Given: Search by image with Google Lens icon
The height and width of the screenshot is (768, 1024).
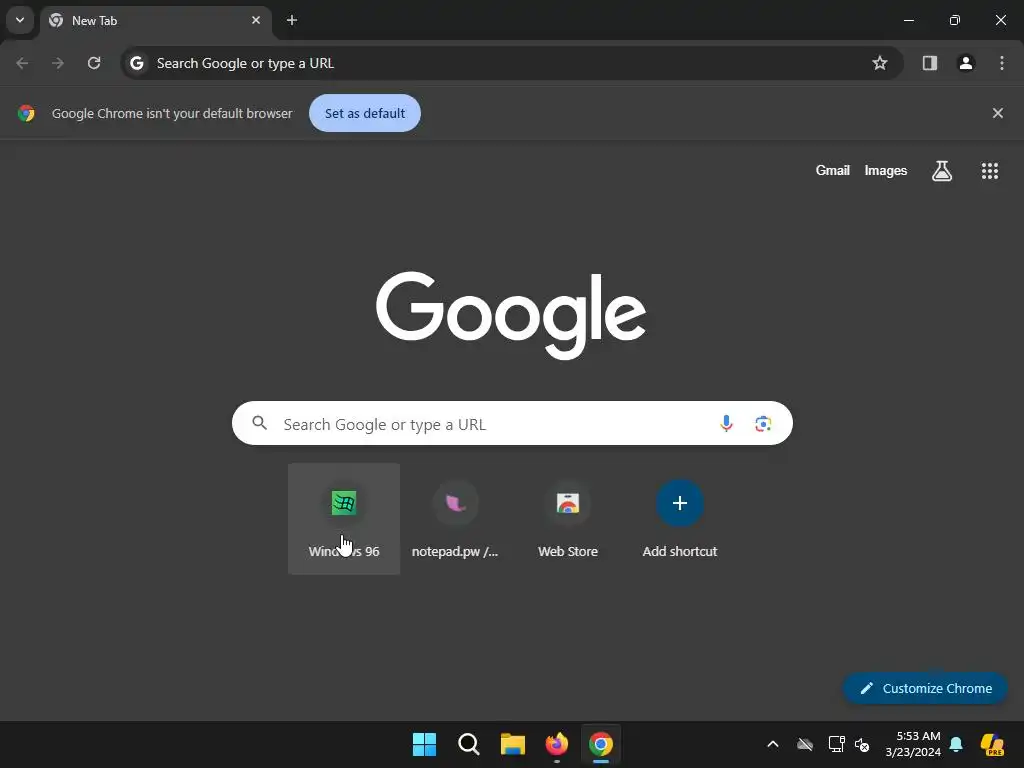Looking at the screenshot, I should [763, 424].
